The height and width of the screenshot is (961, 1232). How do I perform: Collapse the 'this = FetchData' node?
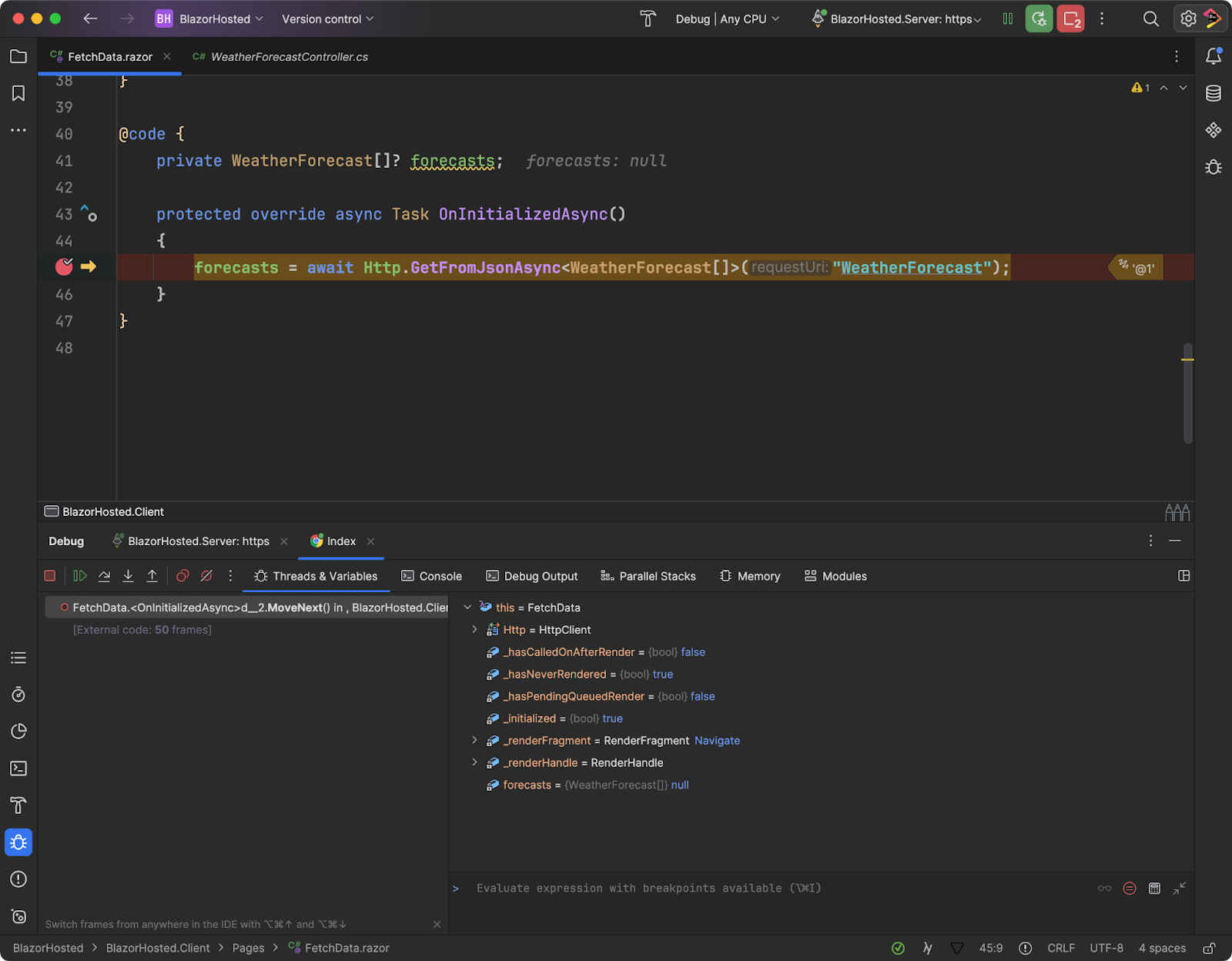click(467, 608)
